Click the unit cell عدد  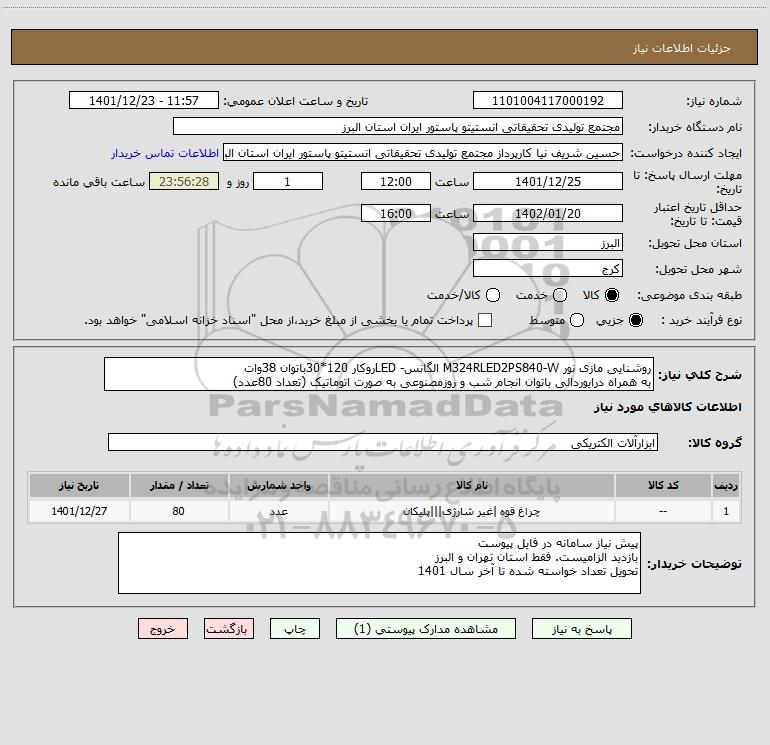point(278,511)
